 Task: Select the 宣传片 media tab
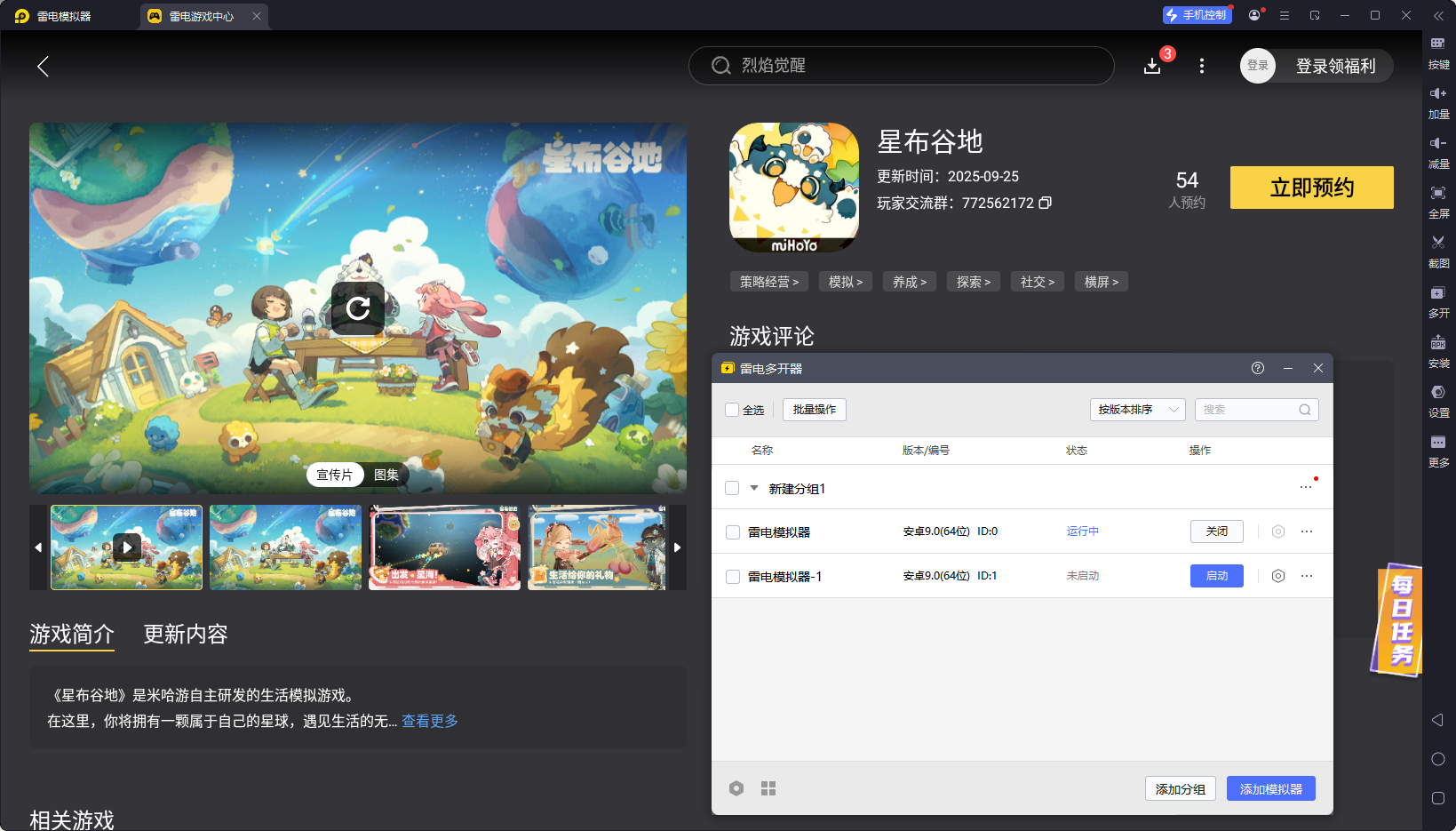tap(335, 475)
